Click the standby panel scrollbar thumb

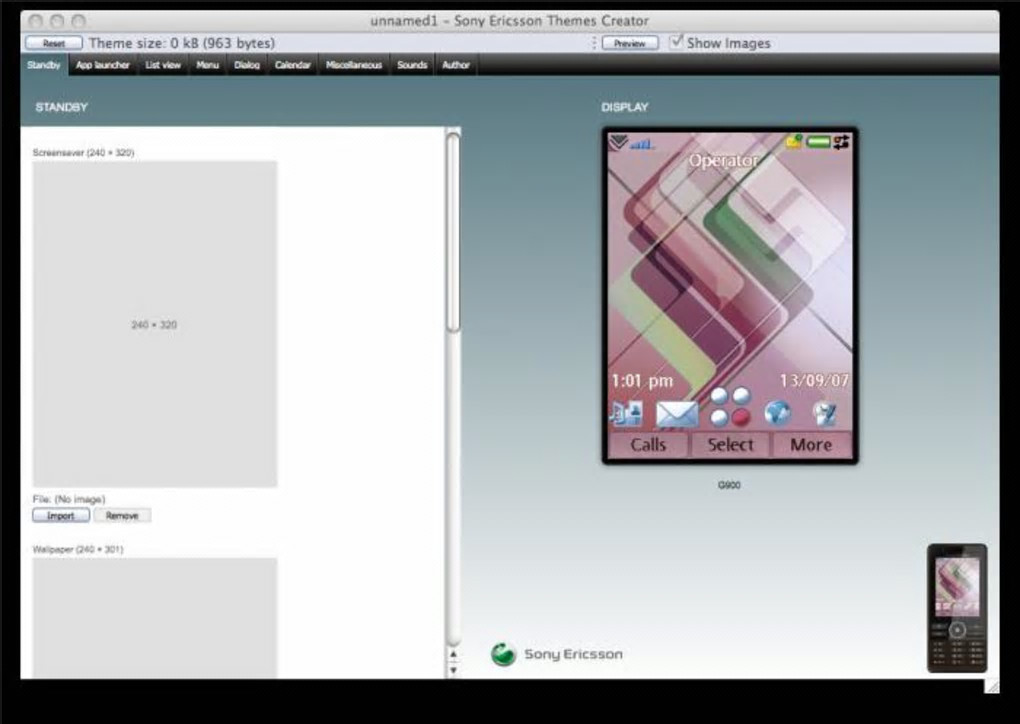coord(453,232)
